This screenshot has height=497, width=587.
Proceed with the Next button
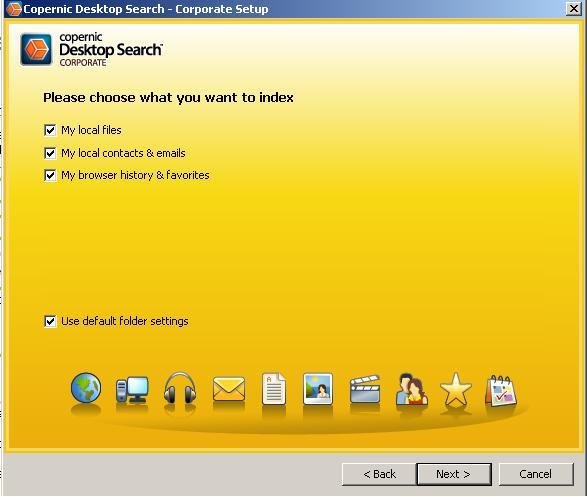point(454,474)
